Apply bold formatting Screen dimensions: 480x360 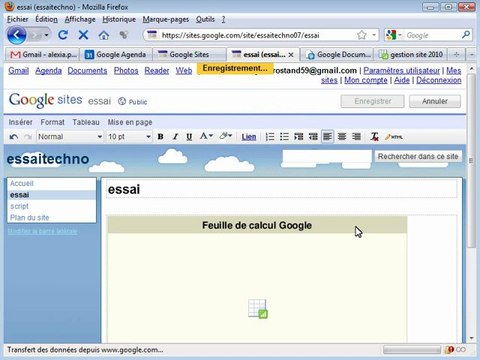pyautogui.click(x=160, y=137)
